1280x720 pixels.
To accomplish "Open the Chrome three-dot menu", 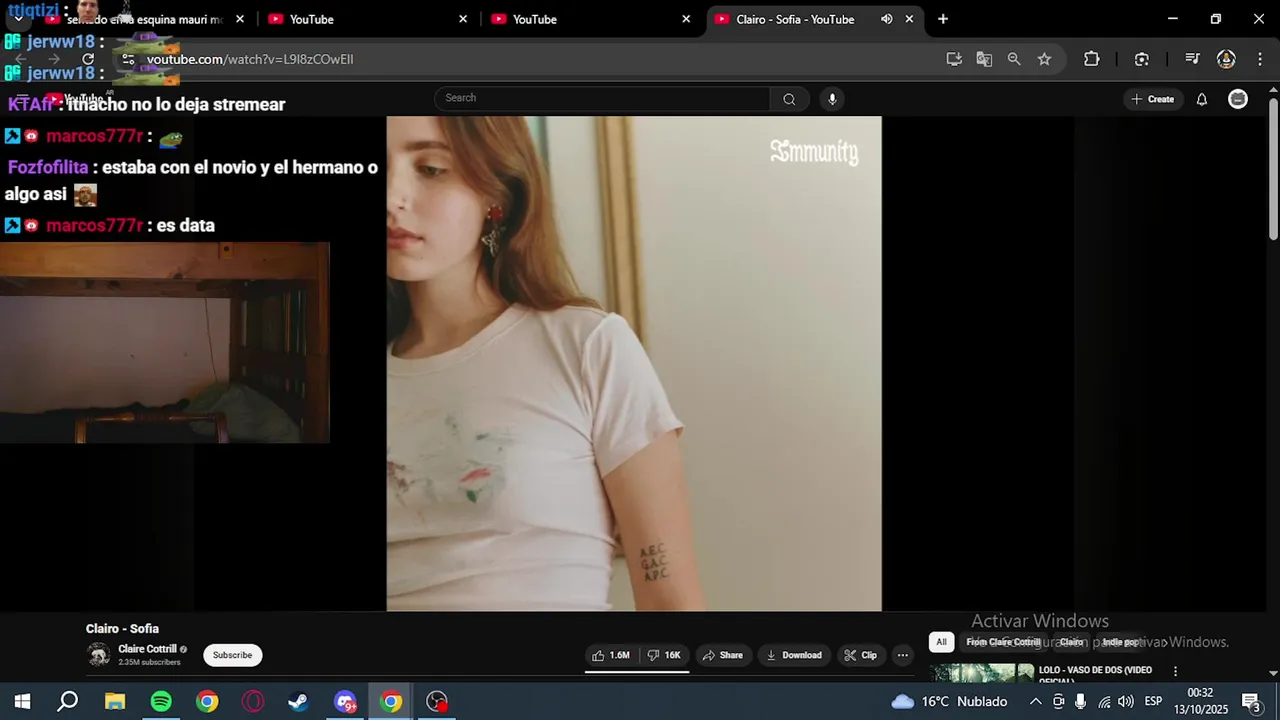I will coord(1259,59).
